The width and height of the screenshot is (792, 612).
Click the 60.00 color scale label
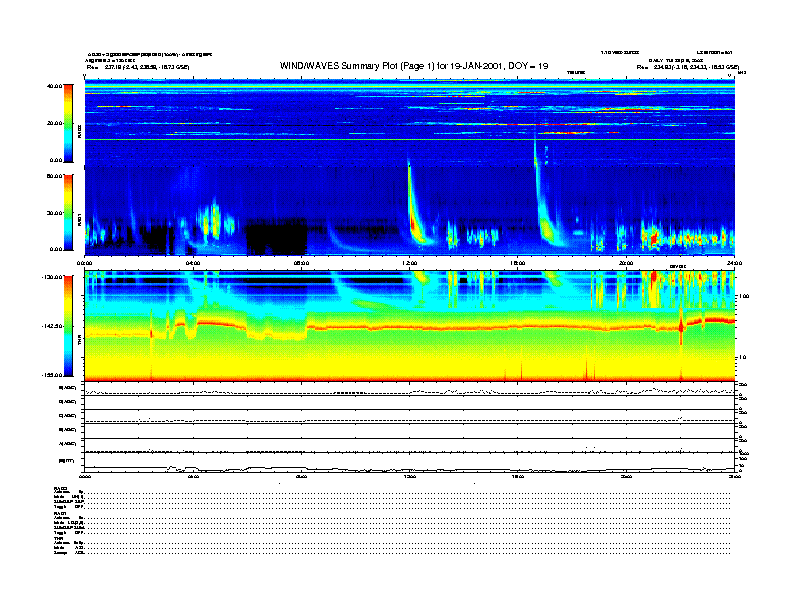pos(54,176)
